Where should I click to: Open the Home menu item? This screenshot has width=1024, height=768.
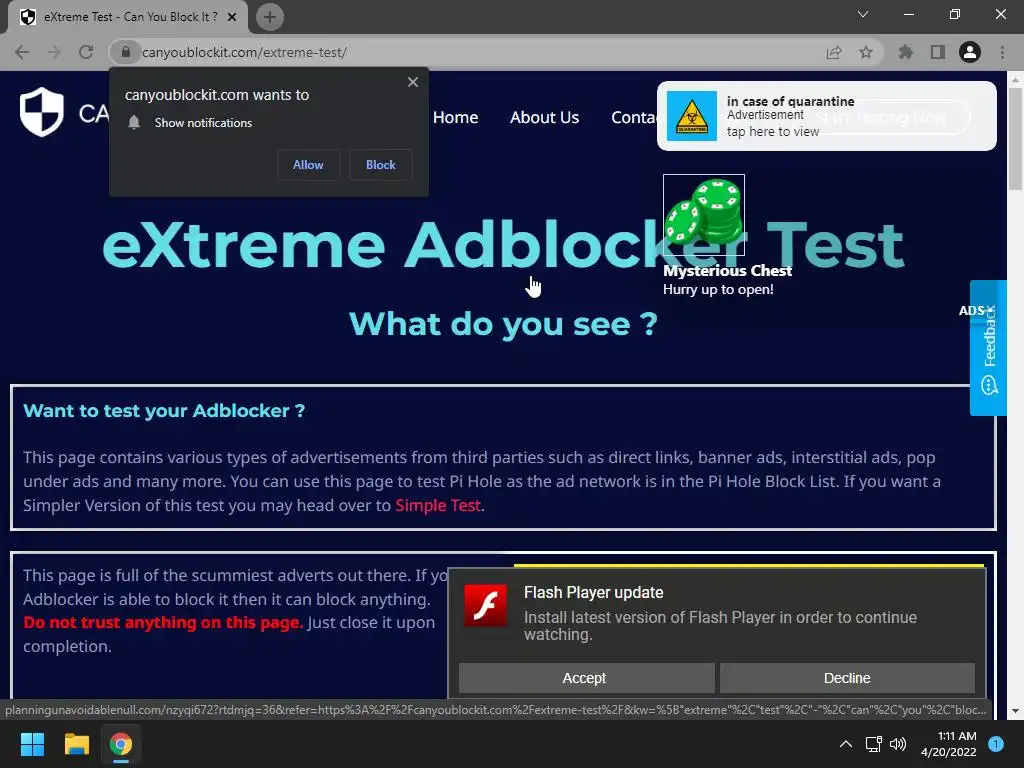455,118
